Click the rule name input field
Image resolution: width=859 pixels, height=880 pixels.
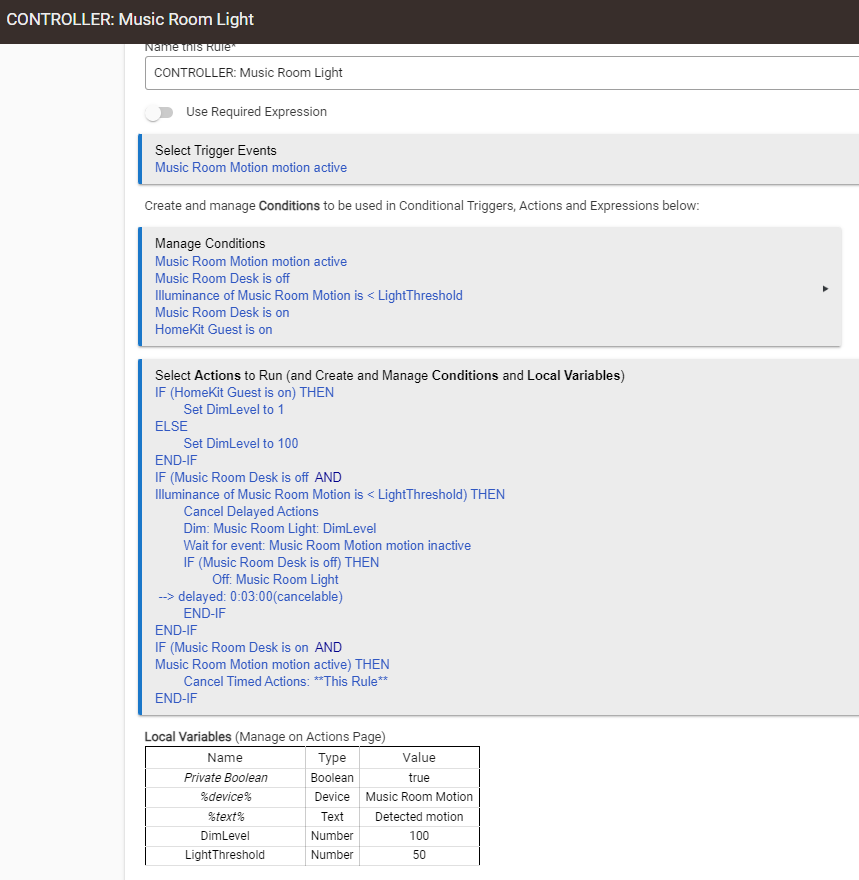coord(500,73)
